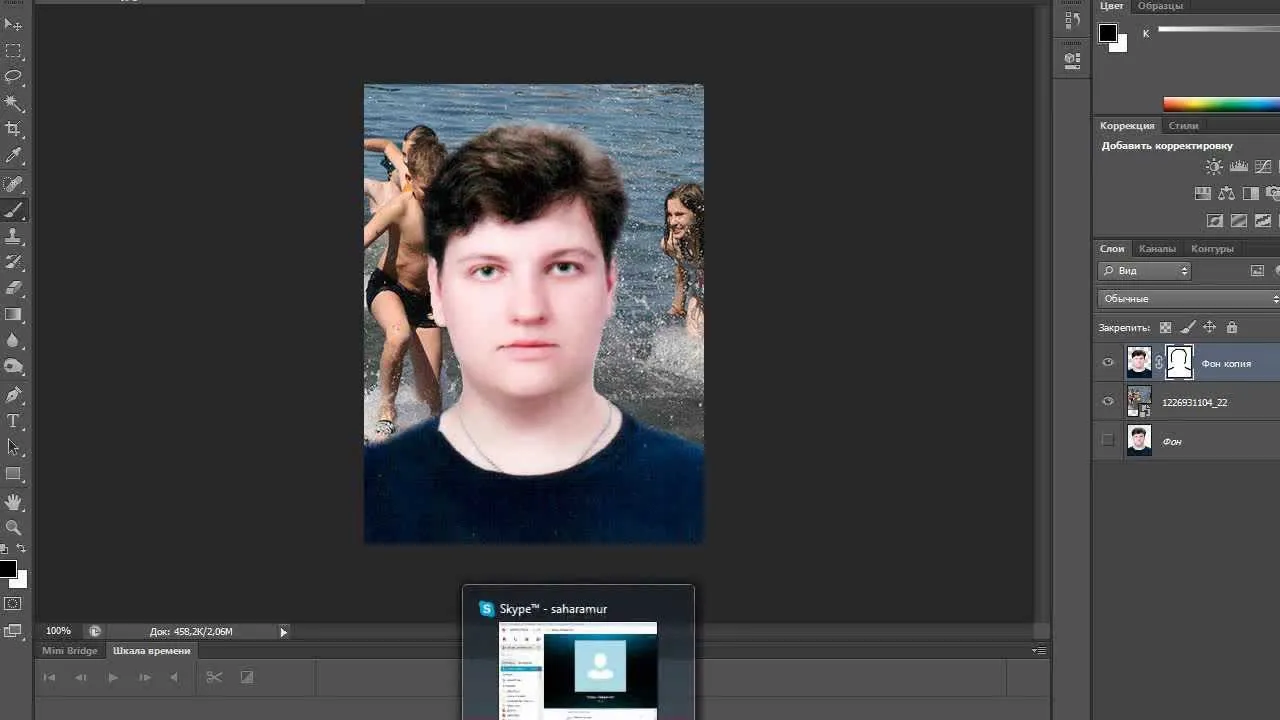1280x720 pixels.
Task: Toggle pixel layer filter icon
Action: 1258,271
